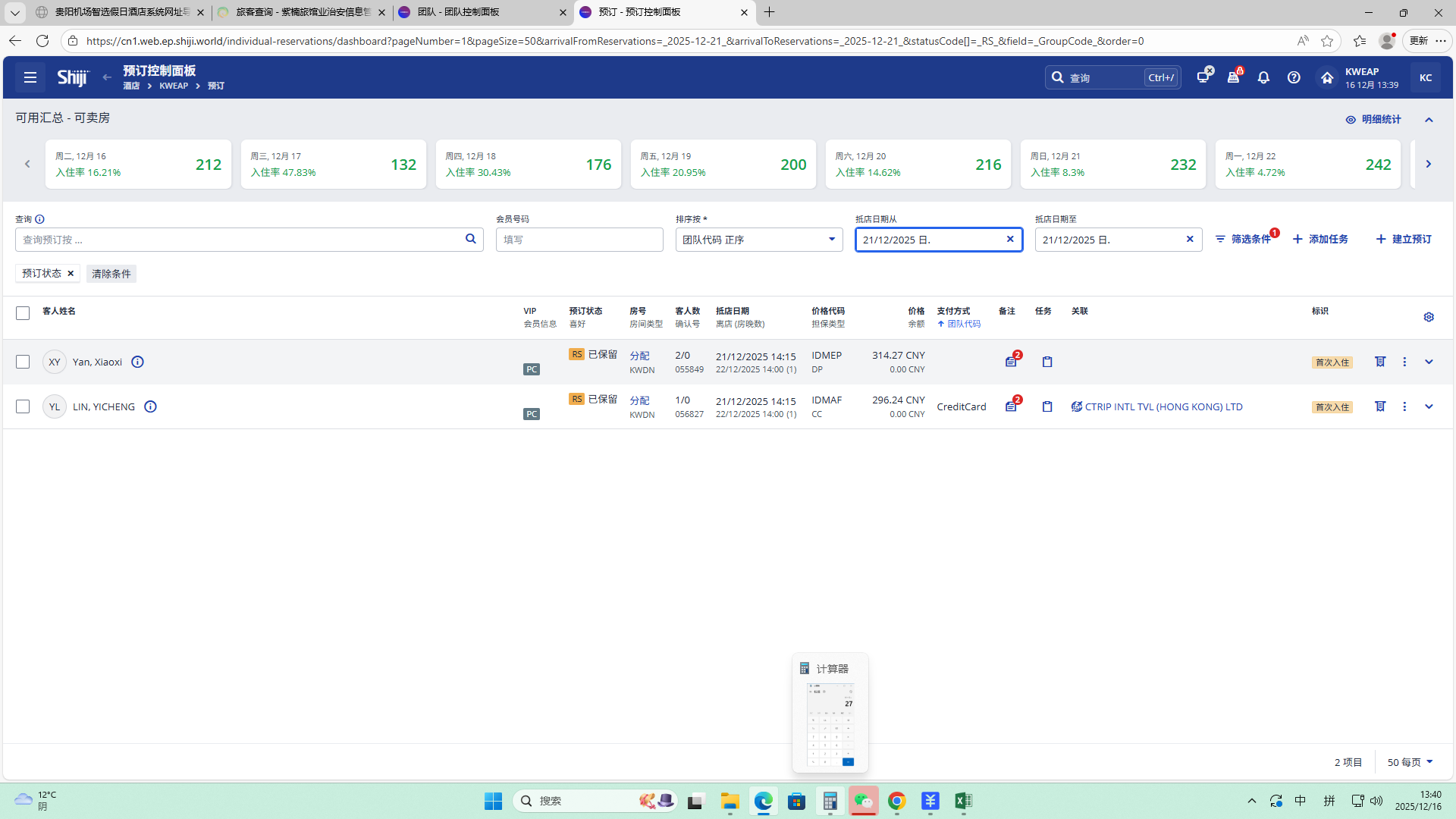Open CTRIP INTL TVL (HONG KONG) LTD link
The width and height of the screenshot is (1456, 819).
coord(1163,406)
